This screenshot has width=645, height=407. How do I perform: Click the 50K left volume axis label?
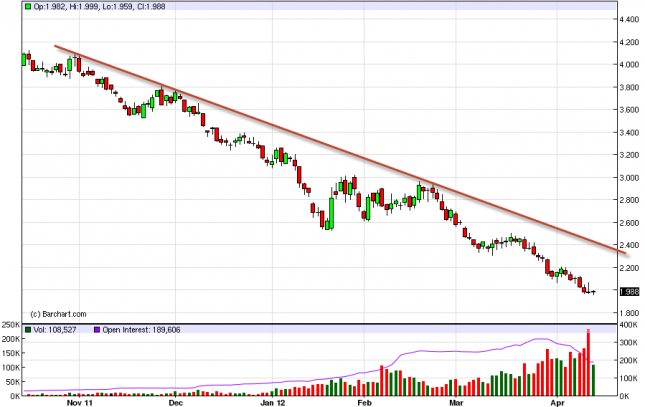click(x=13, y=382)
